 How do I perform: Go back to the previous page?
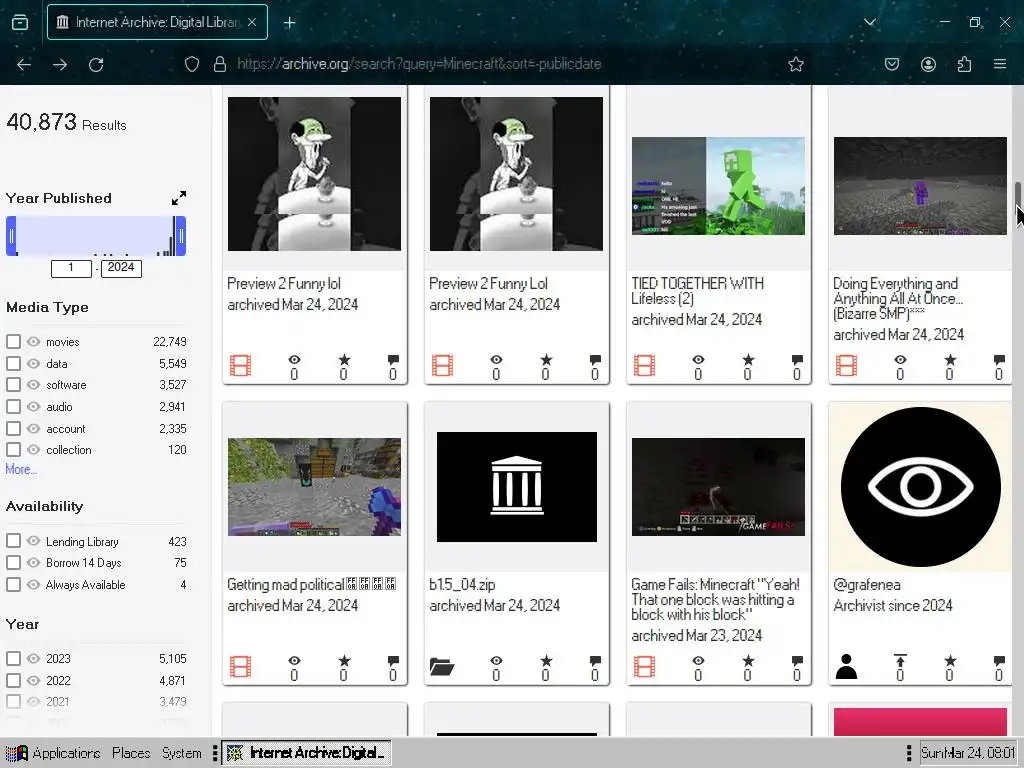pos(24,64)
